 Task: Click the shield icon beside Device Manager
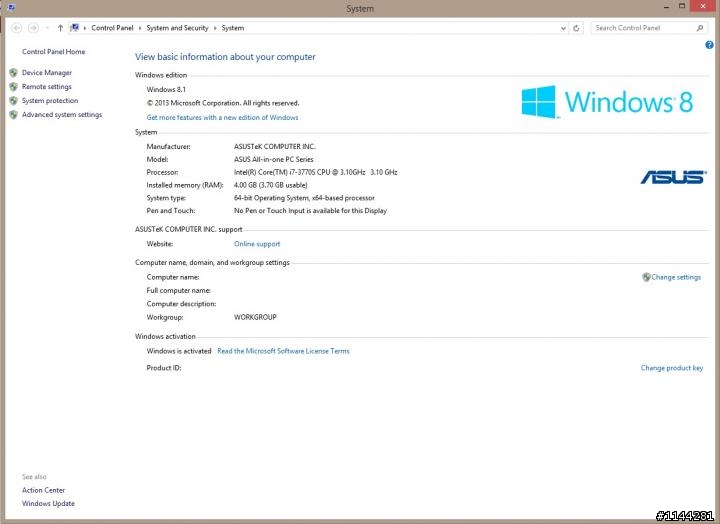[13, 73]
